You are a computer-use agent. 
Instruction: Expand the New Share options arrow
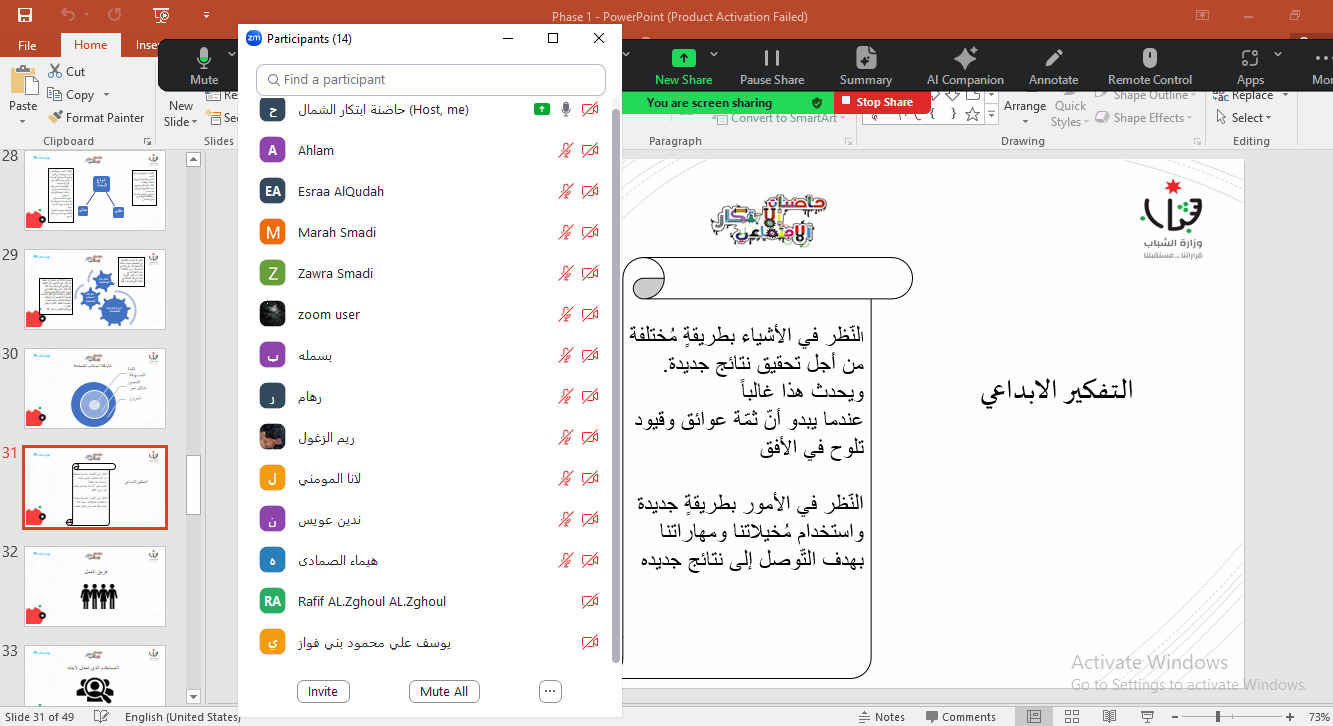714,55
